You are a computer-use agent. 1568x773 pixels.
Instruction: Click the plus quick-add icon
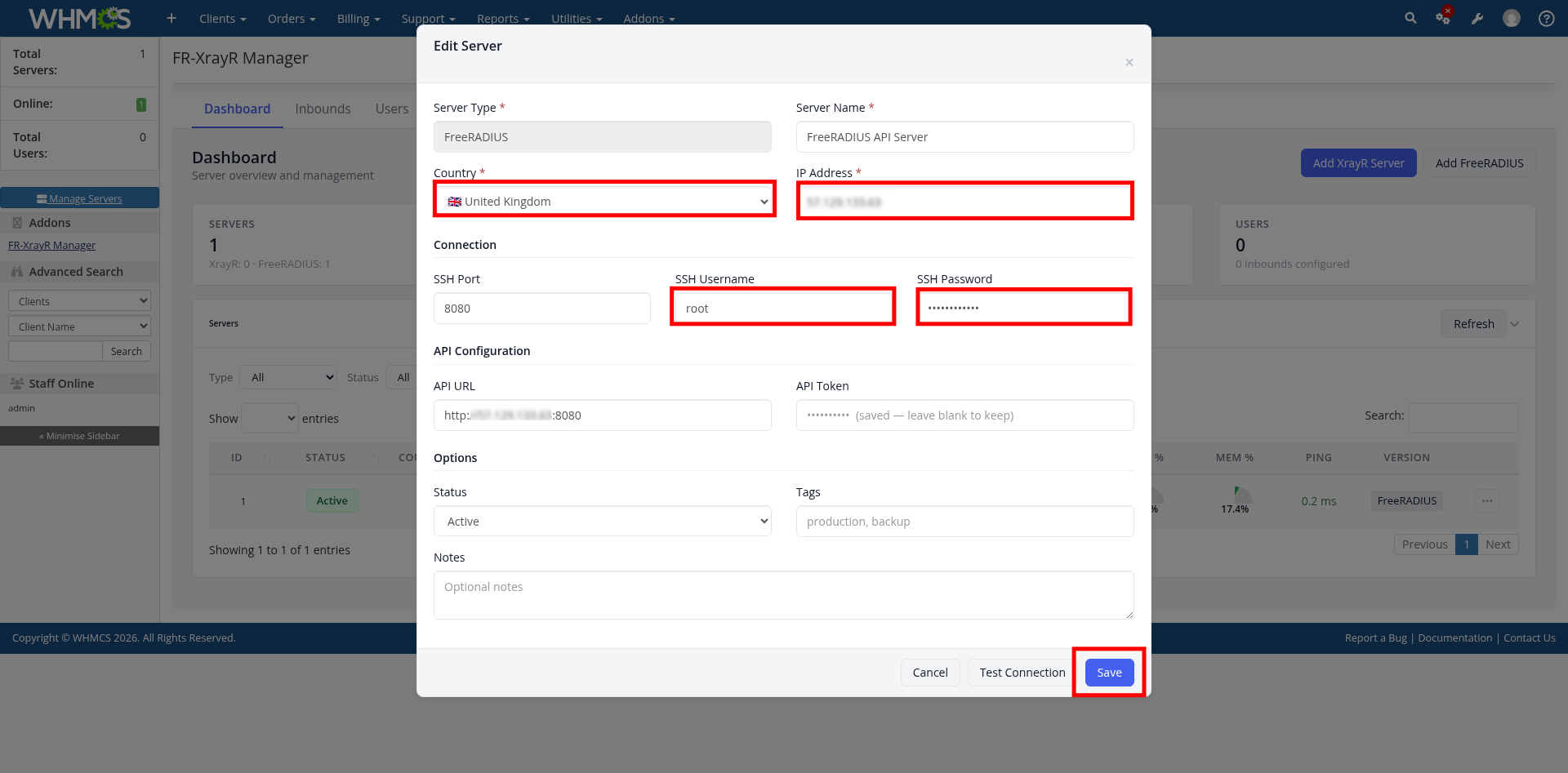171,18
